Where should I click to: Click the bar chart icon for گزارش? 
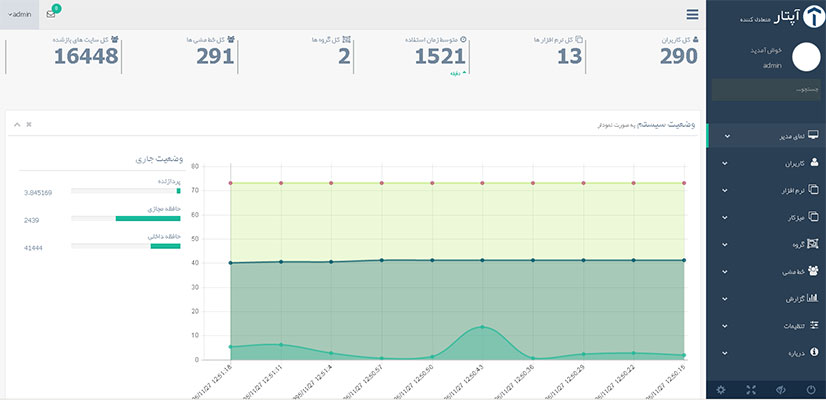tap(813, 298)
